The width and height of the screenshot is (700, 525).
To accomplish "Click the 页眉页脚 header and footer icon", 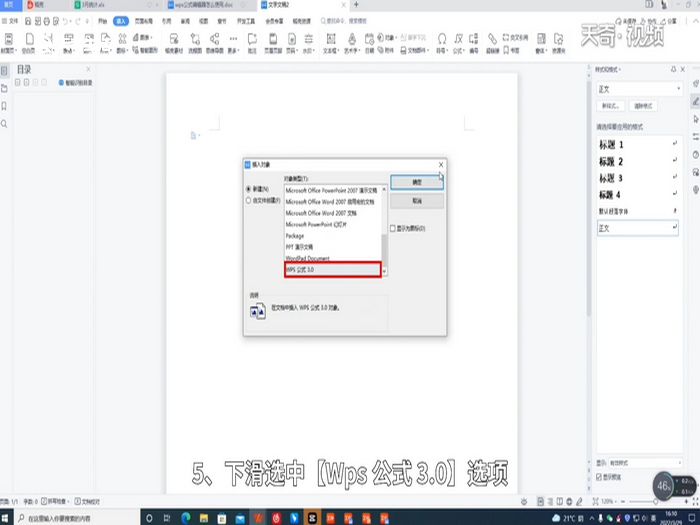I will [x=273, y=43].
